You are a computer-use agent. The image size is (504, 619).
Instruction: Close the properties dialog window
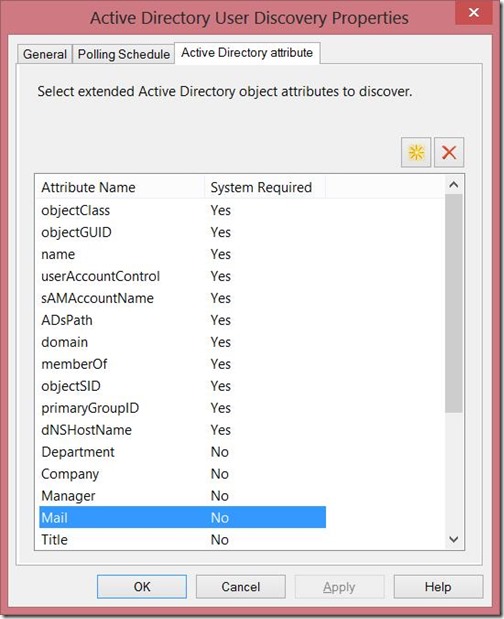(x=474, y=13)
